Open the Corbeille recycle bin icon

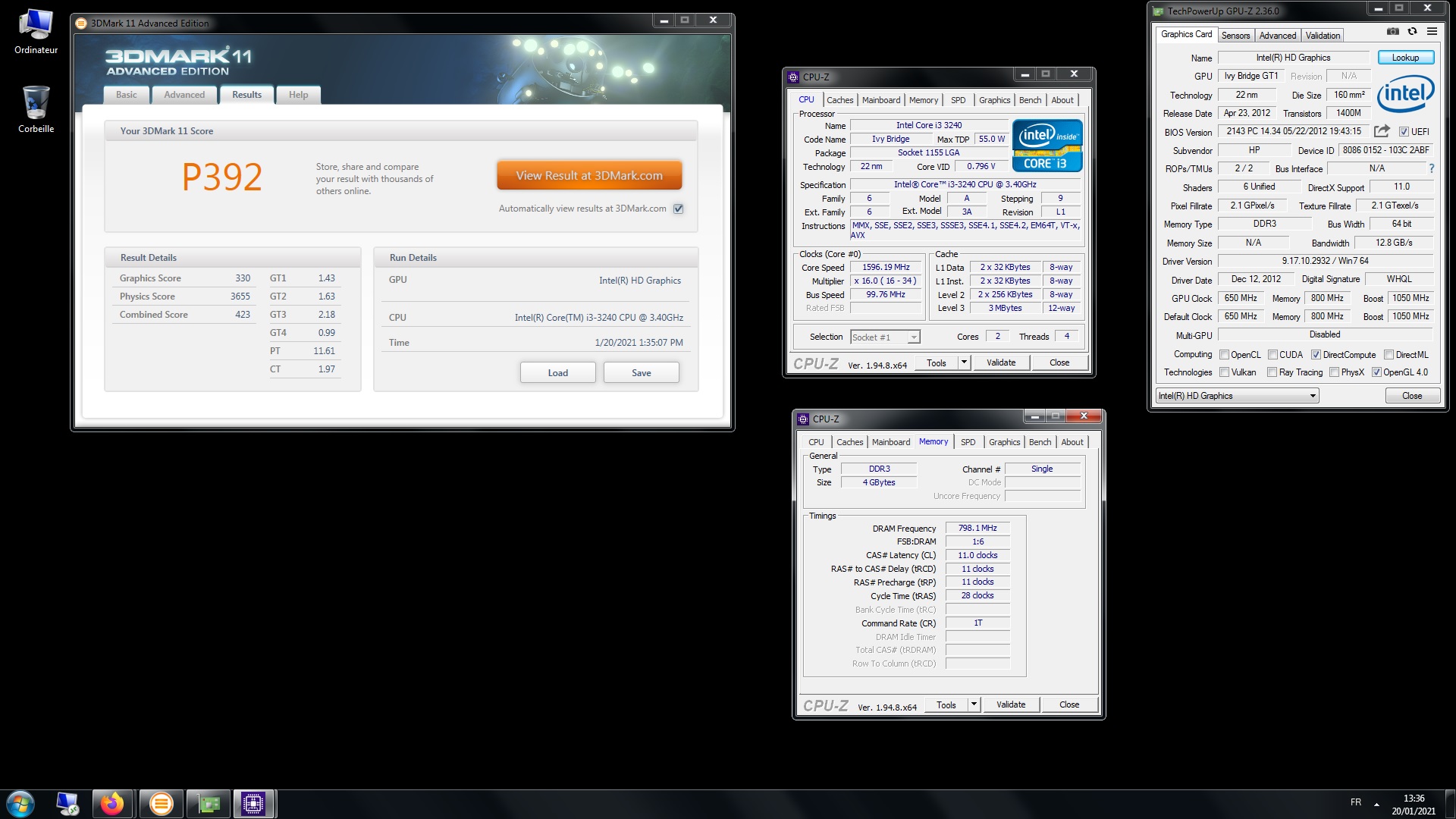[x=36, y=109]
